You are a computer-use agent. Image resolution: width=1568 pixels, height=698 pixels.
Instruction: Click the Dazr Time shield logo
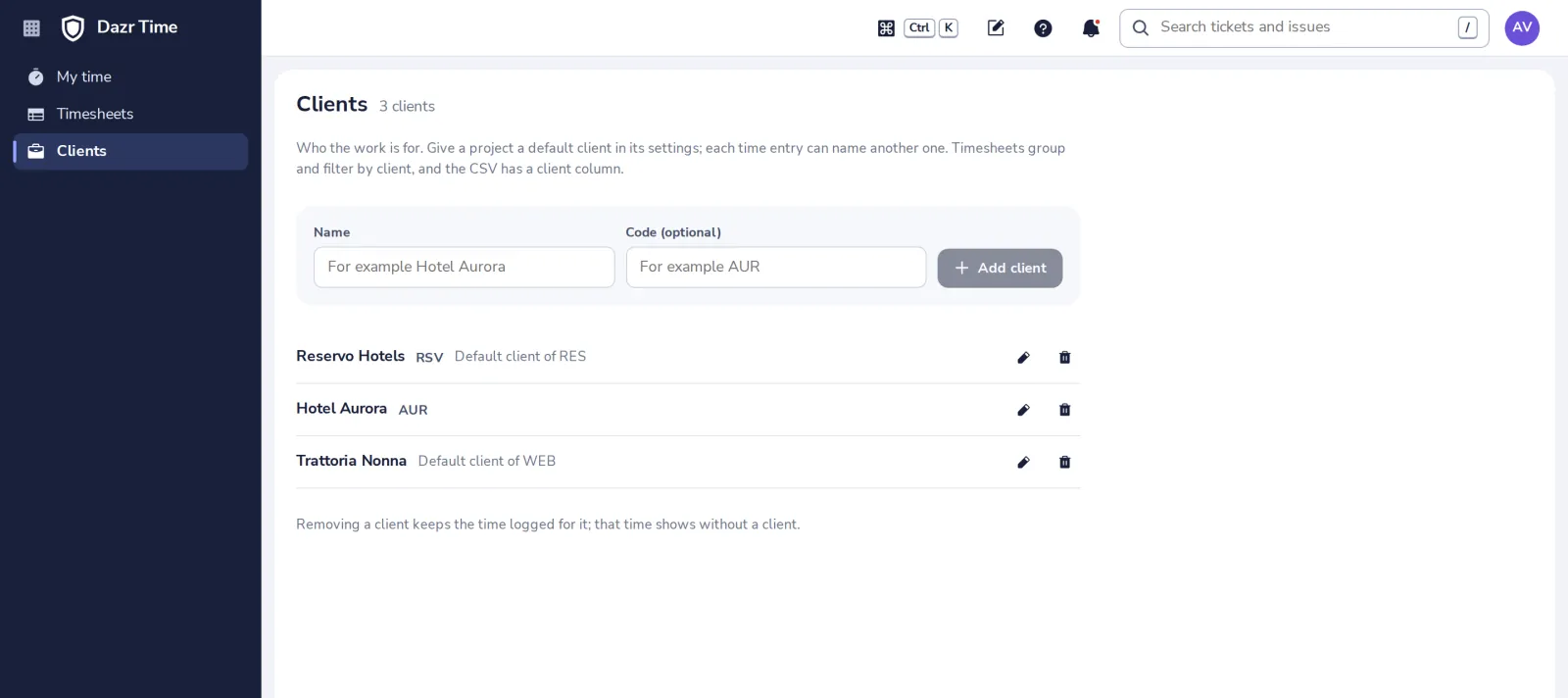73,28
